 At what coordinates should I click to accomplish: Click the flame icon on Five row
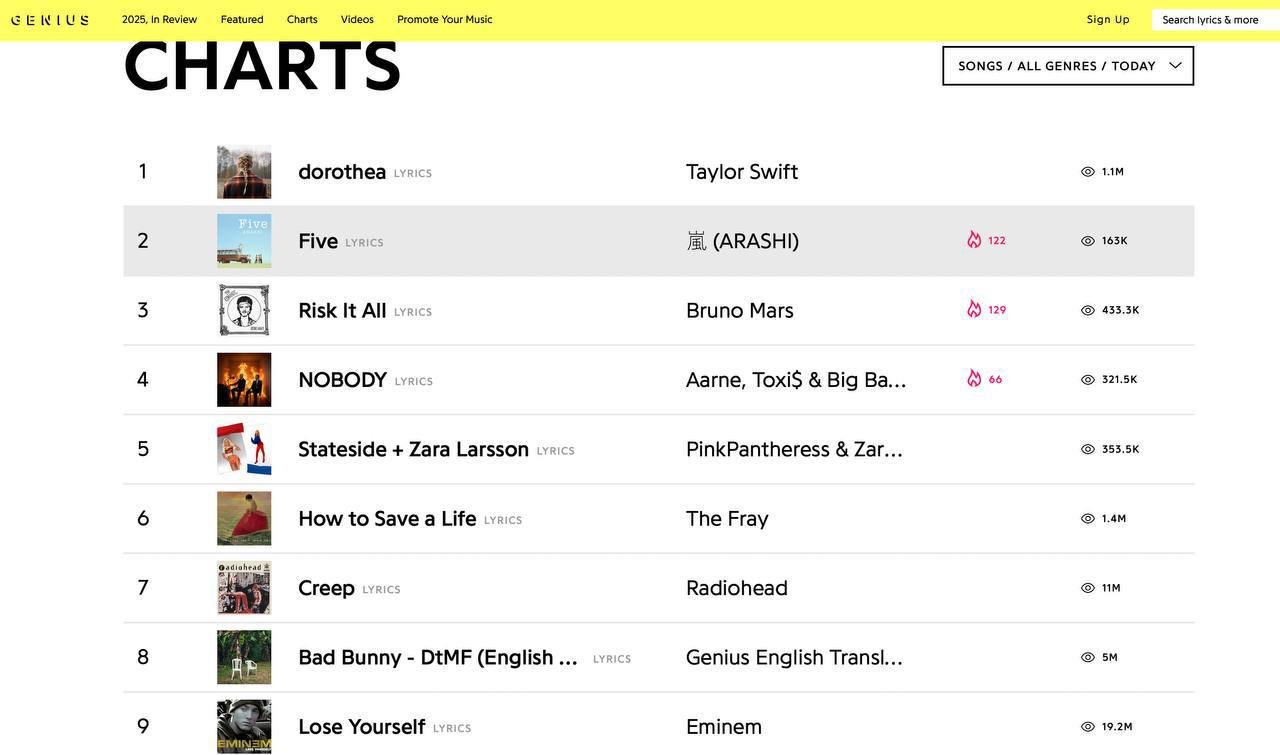pos(974,240)
